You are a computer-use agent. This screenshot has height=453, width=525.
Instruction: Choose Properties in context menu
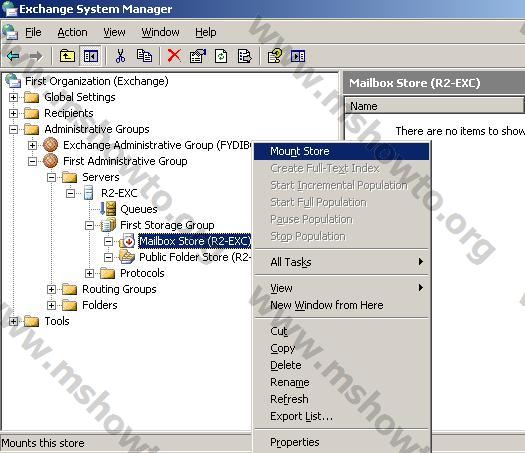tap(341, 442)
